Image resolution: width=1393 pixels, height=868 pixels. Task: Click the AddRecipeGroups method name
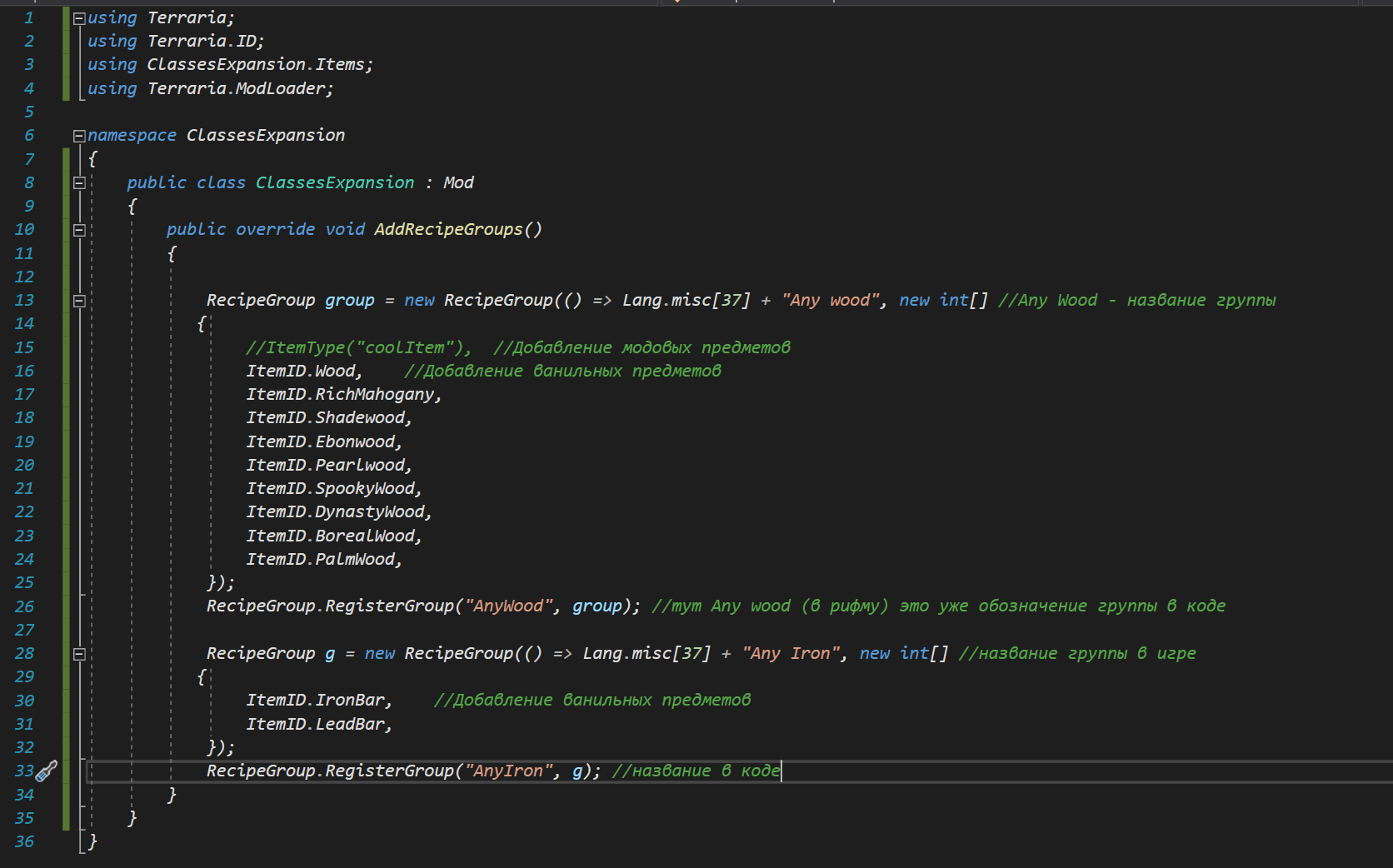448,229
